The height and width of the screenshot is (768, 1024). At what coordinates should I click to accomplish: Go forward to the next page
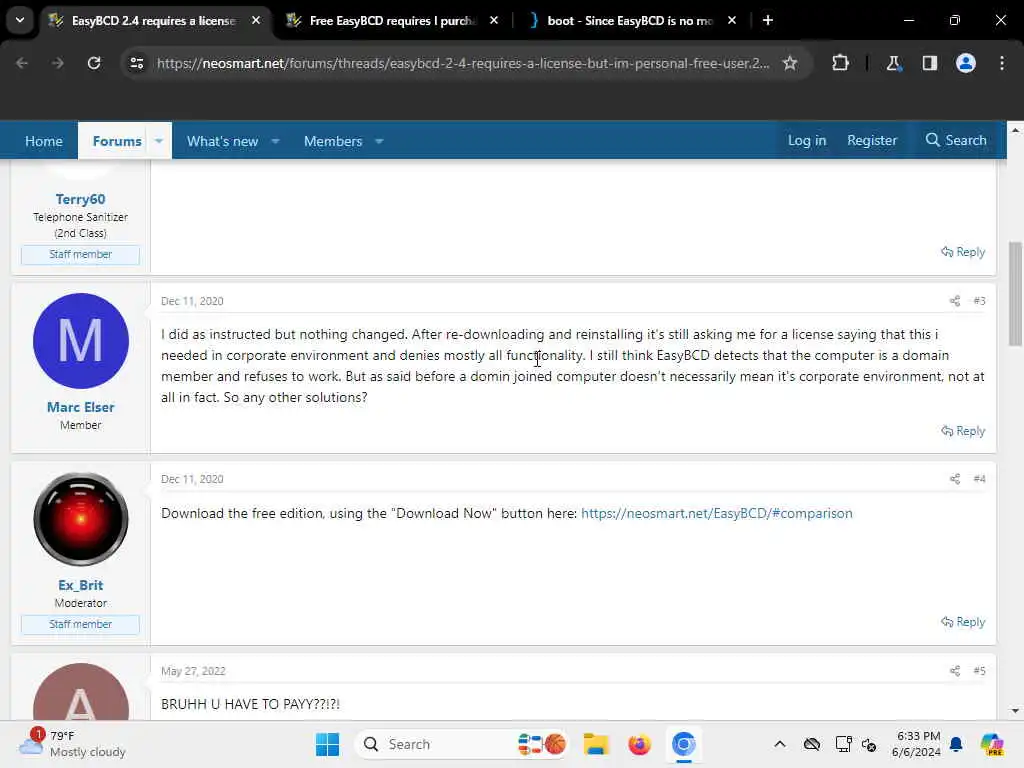[x=57, y=63]
